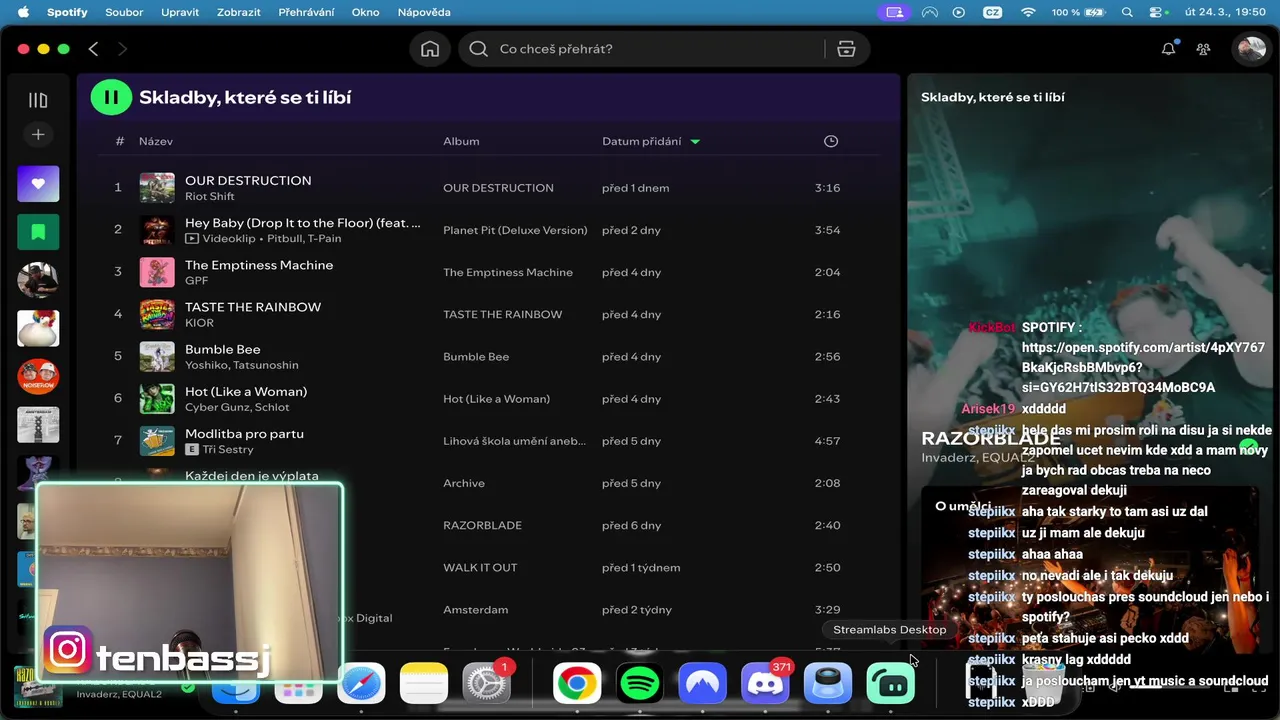
Task: Sort by the duration clock icon
Action: (x=830, y=141)
